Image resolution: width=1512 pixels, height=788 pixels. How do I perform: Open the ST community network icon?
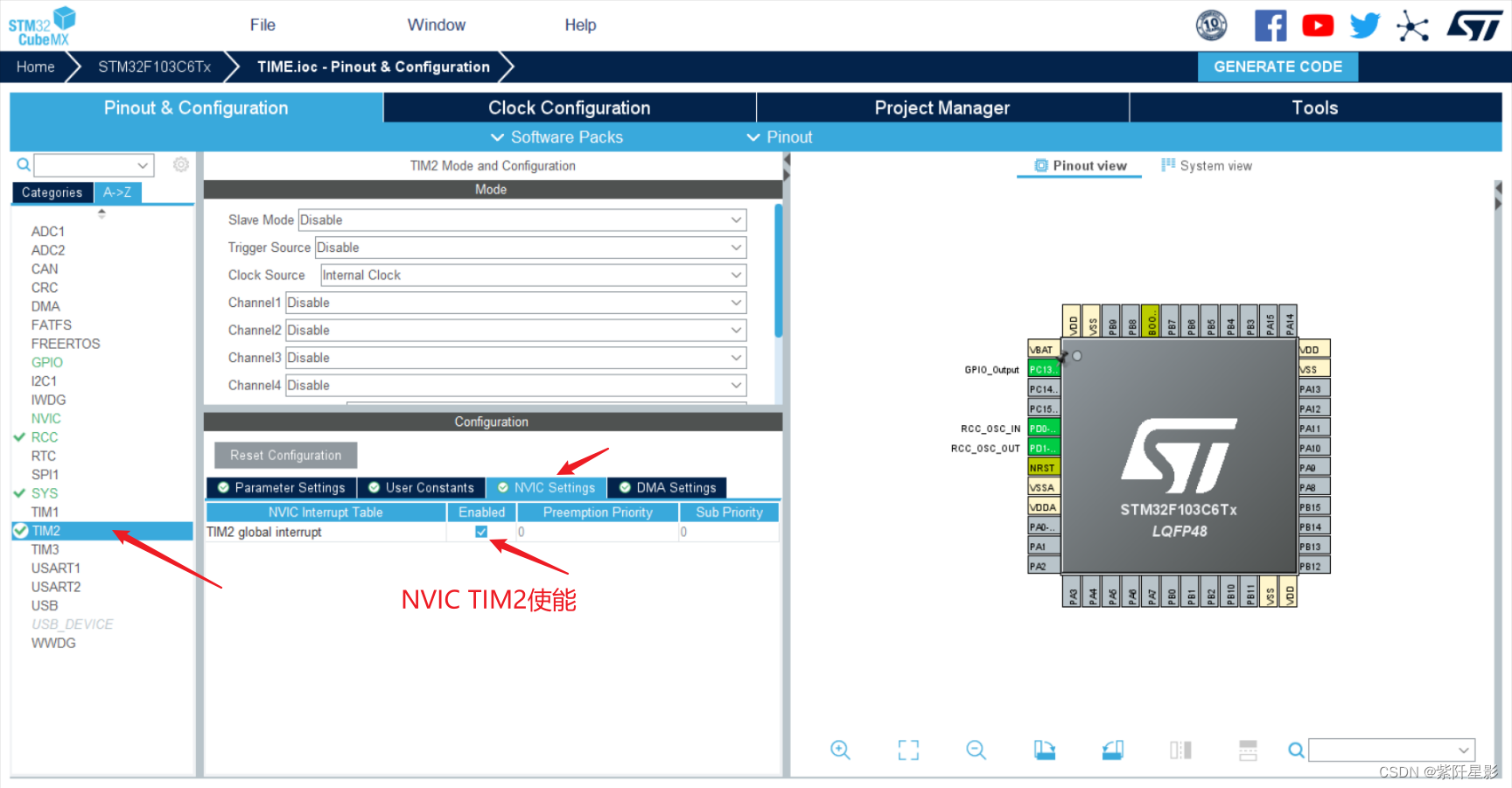1412,26
